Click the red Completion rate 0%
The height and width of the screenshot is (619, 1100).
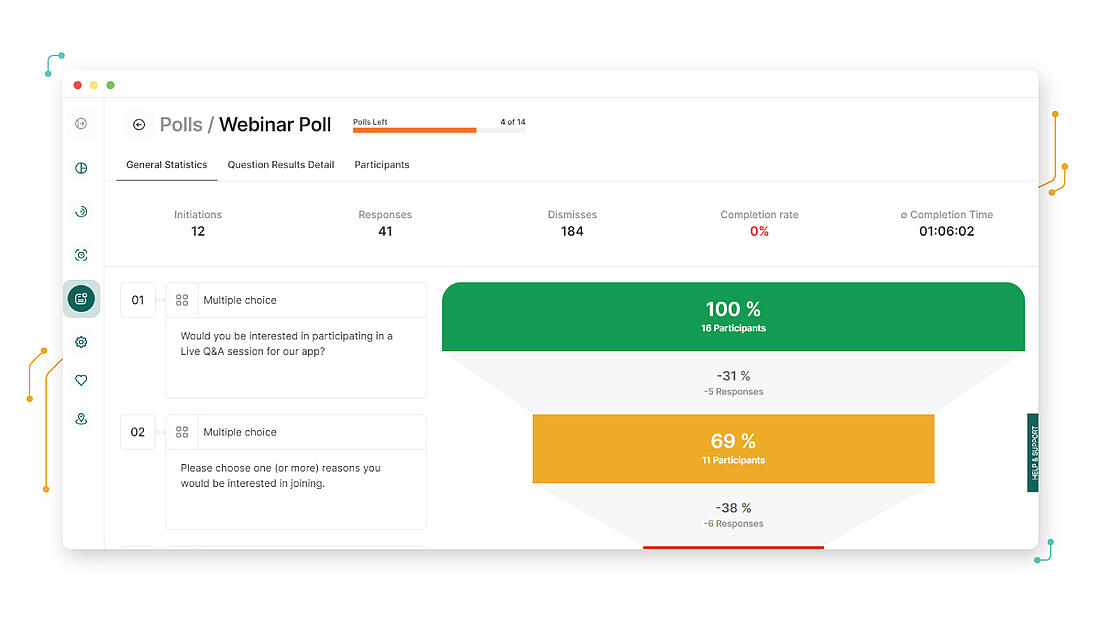click(x=759, y=232)
